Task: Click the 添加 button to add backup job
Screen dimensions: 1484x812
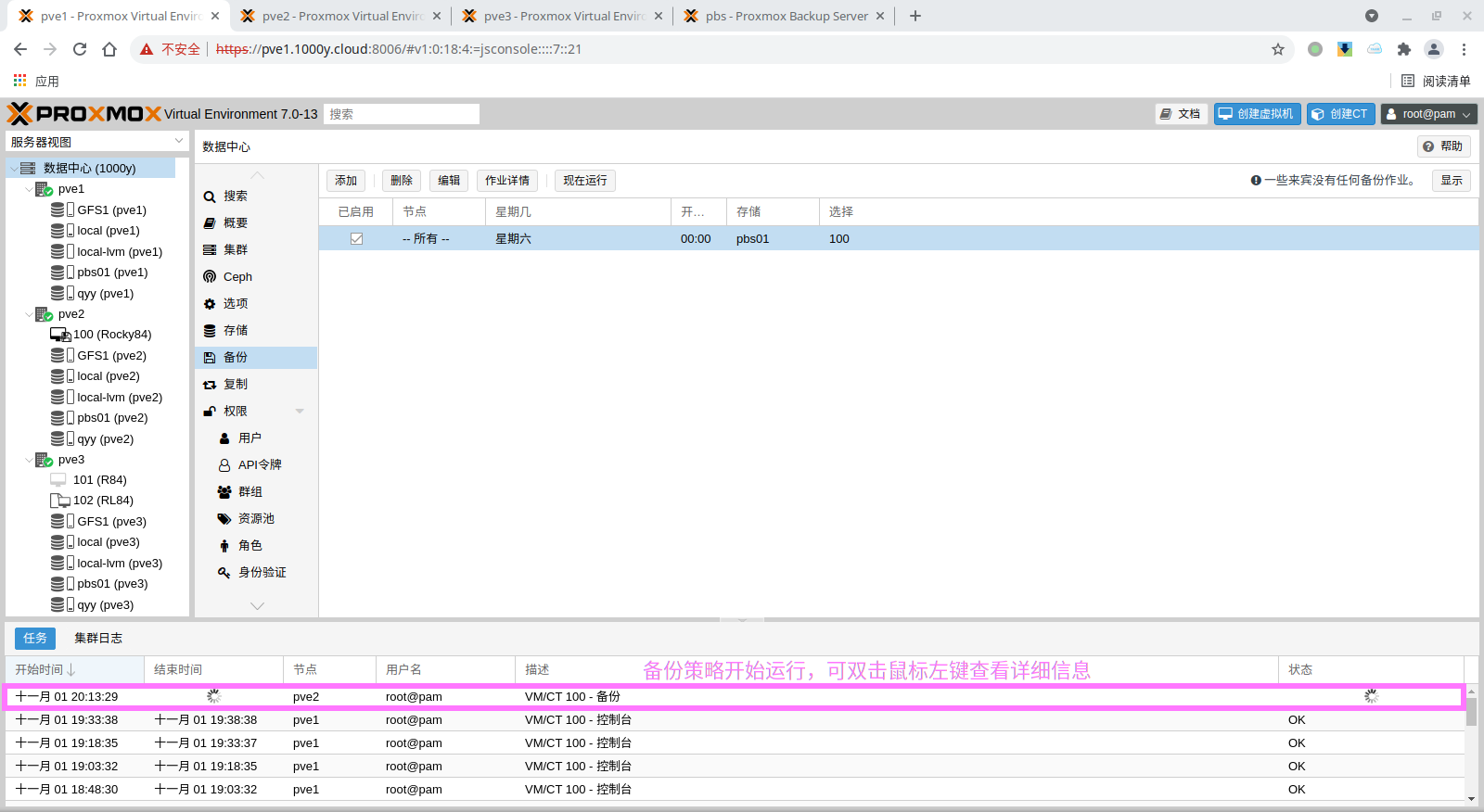Action: (x=346, y=181)
